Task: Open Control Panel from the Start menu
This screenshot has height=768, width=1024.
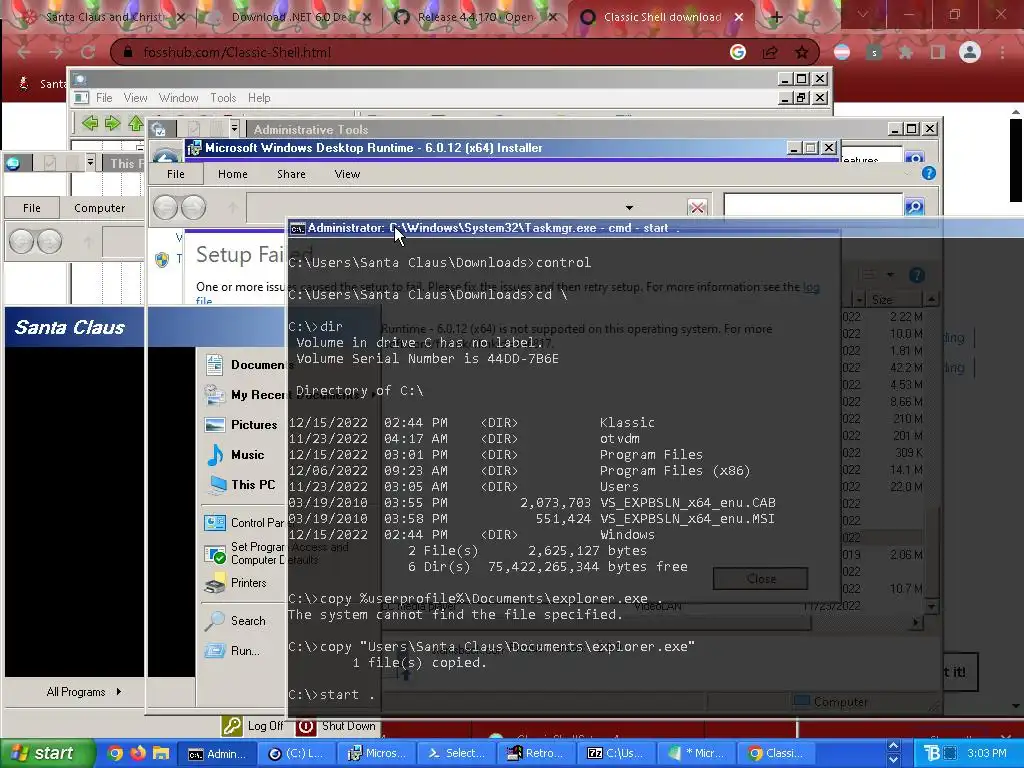Action: 245,522
